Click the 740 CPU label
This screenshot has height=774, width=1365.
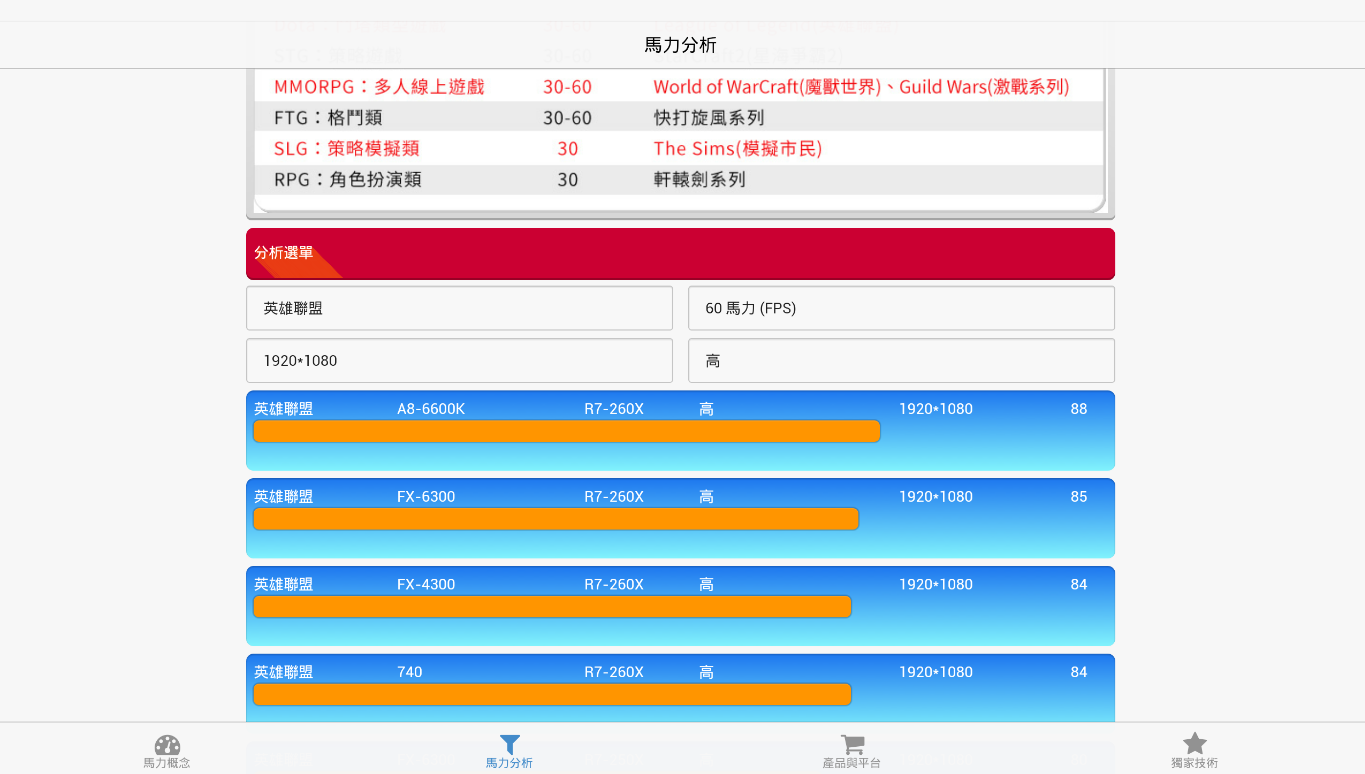(410, 672)
